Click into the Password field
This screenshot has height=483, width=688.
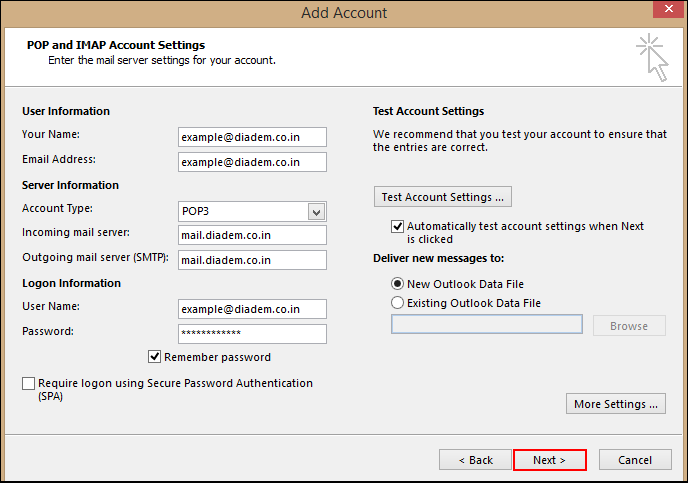pos(252,334)
